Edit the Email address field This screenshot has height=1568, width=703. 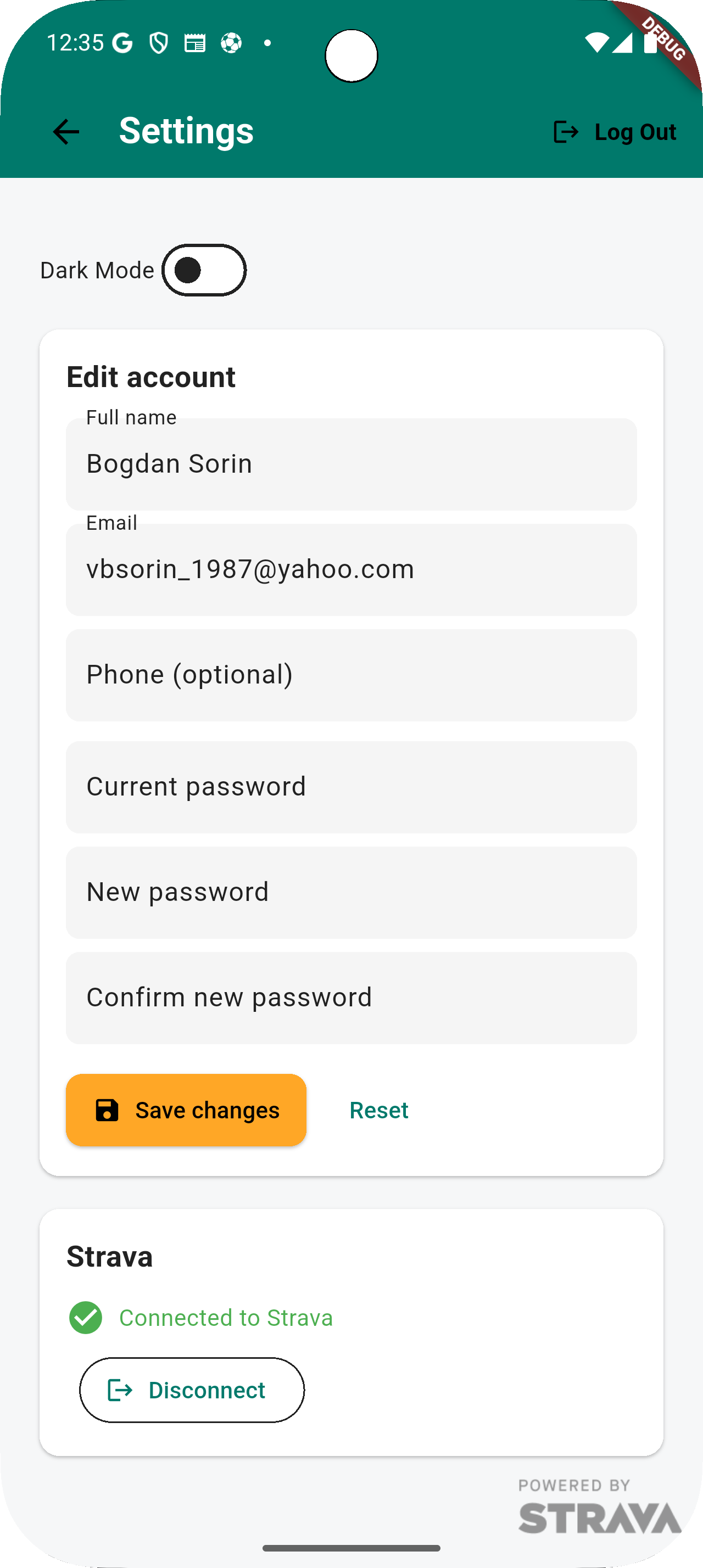(351, 569)
